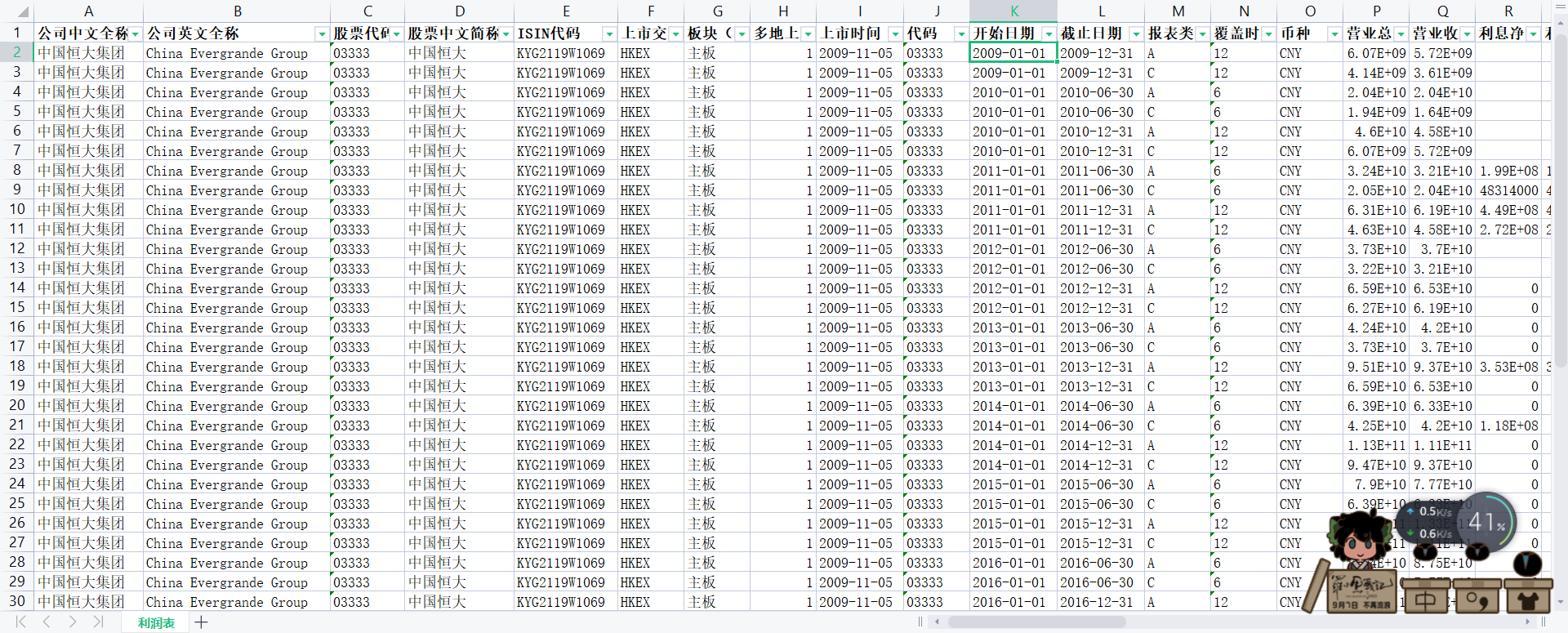Open the 股票中文简称 filter dropdown
Image resolution: width=1568 pixels, height=633 pixels.
tap(506, 33)
